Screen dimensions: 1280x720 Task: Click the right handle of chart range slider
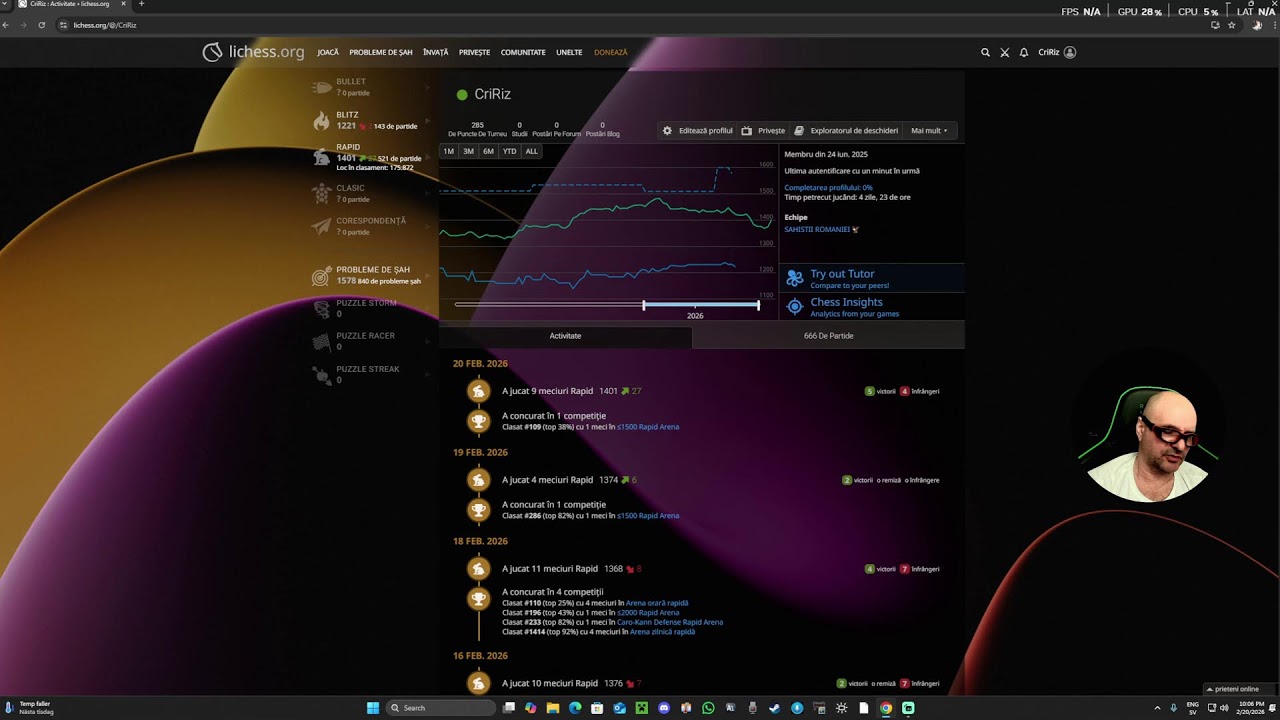click(x=759, y=305)
